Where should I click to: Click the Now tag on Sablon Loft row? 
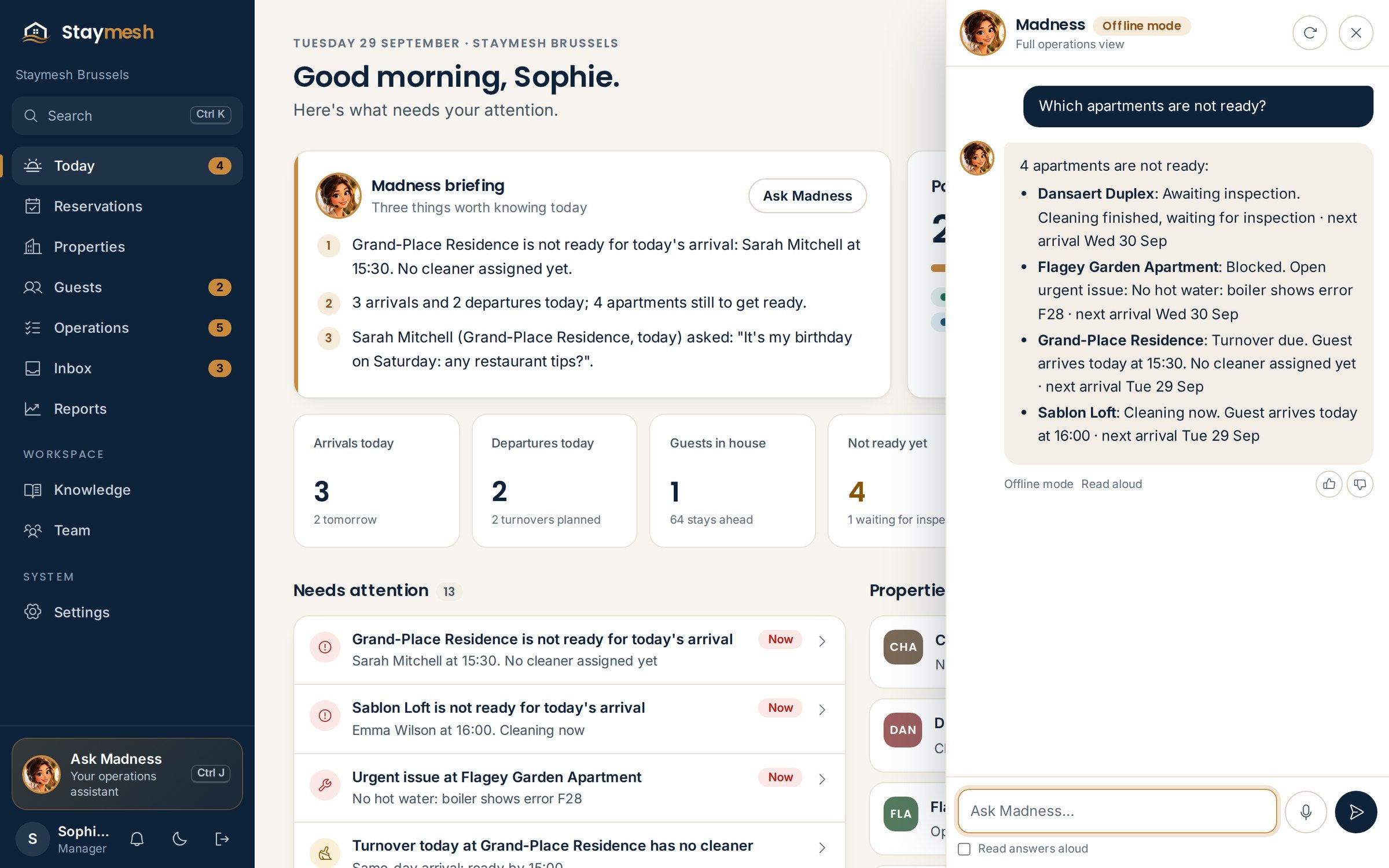tap(780, 708)
